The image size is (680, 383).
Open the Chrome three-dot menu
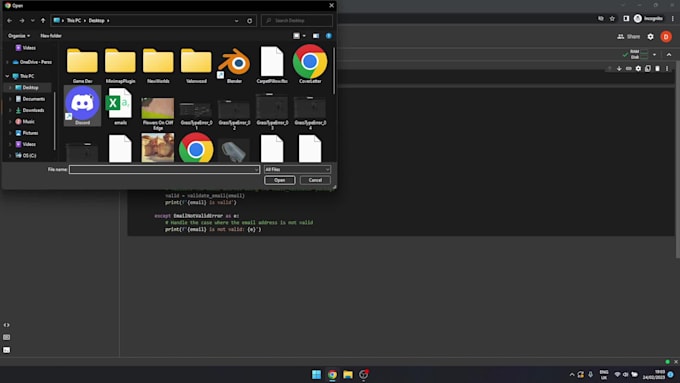coord(673,19)
